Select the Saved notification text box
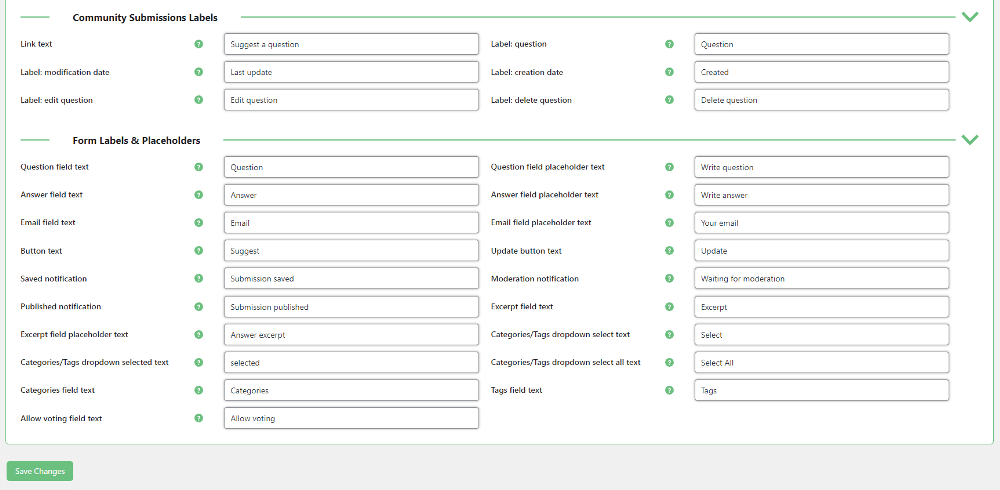Screen dimensions: 1000x490 (x=351, y=279)
